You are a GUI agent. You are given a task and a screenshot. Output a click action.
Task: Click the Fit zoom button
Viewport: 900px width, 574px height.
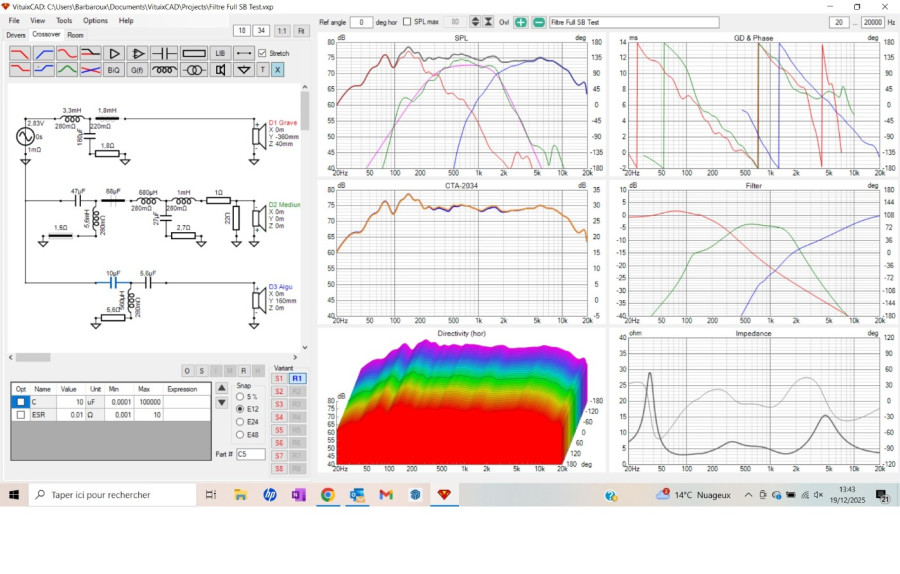click(301, 31)
